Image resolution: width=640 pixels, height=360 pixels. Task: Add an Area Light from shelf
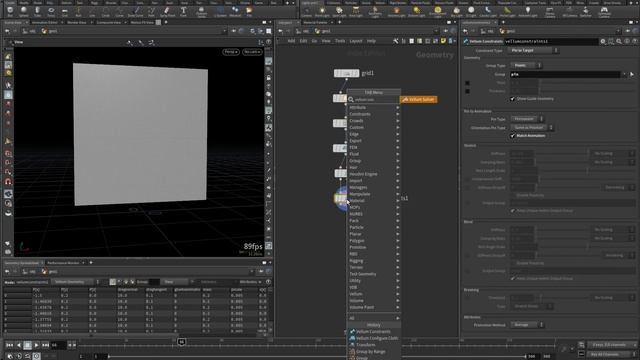[356, 11]
